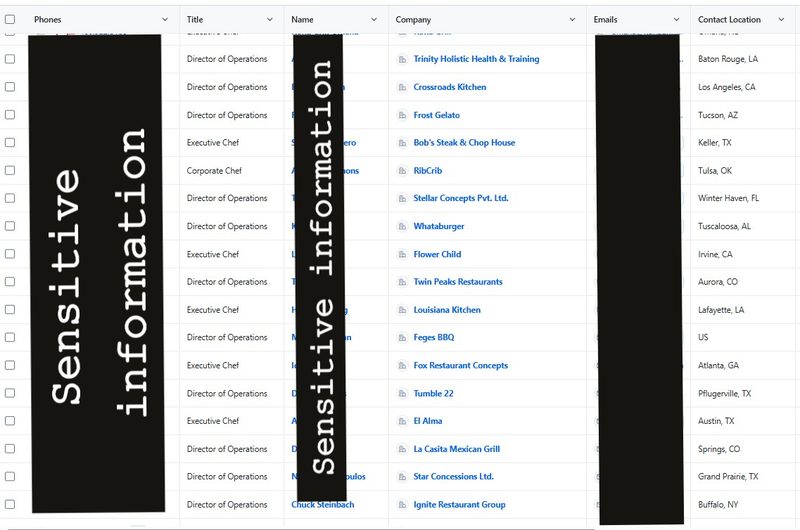Open the La Casita Mexican Grill link

pos(457,449)
